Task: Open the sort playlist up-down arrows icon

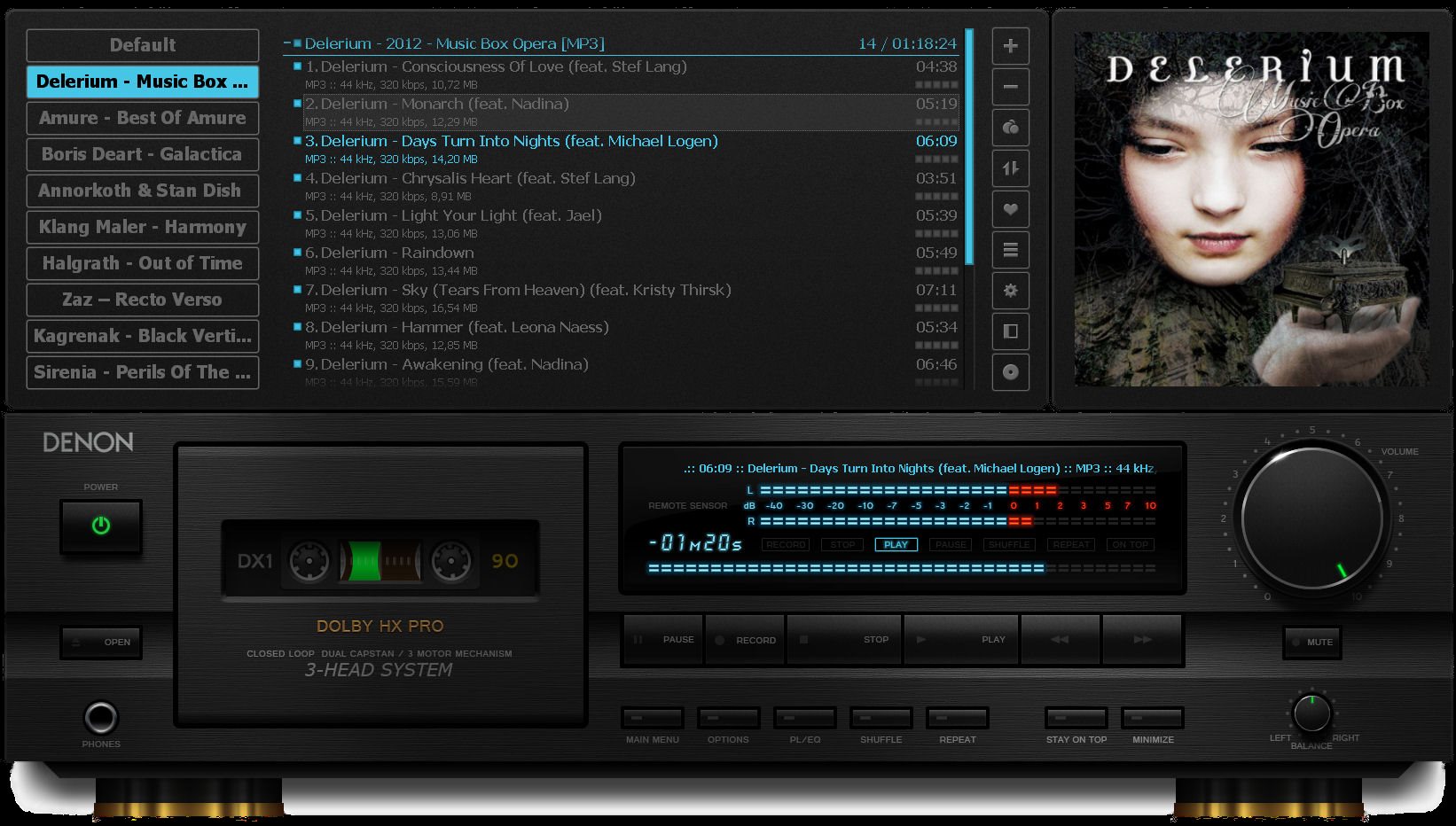Action: 1010,168
